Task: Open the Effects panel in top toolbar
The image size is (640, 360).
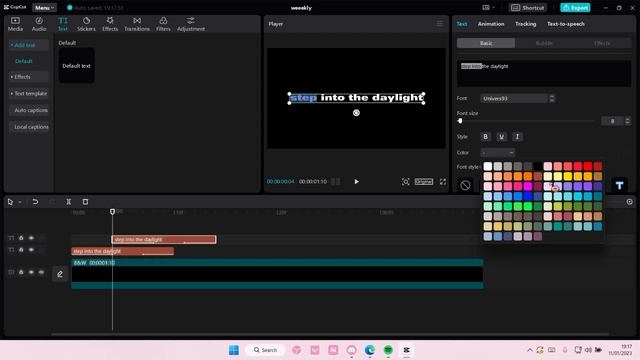Action: click(x=110, y=24)
